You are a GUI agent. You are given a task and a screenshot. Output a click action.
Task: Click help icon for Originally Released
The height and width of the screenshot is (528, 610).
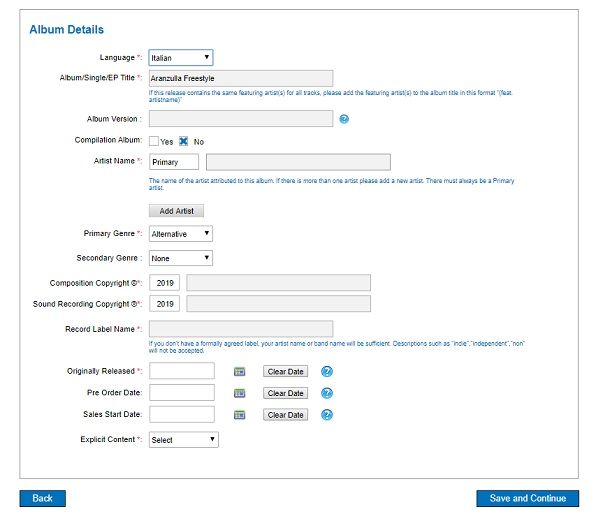click(327, 371)
